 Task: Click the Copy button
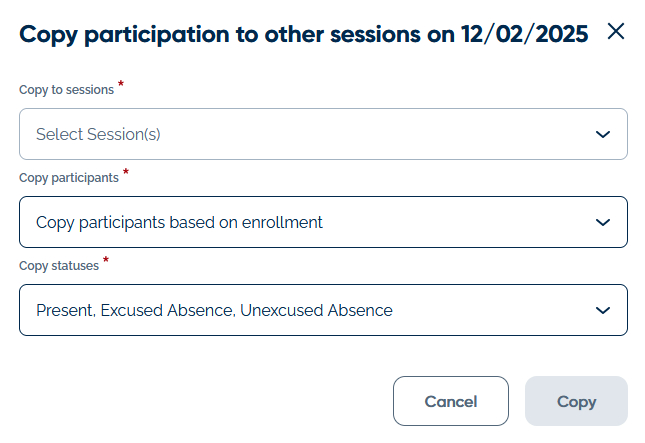tap(576, 401)
